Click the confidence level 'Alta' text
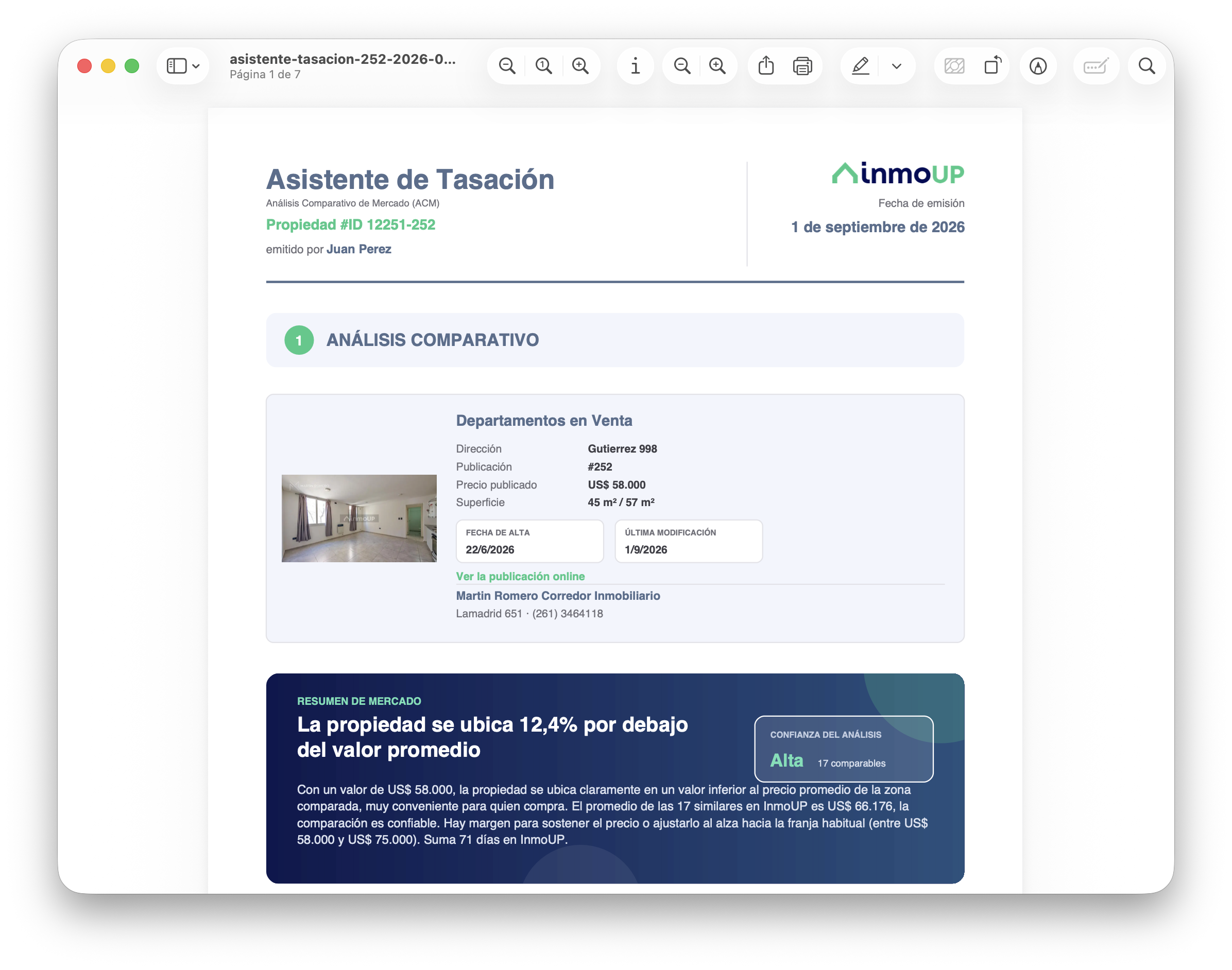The width and height of the screenshot is (1232, 970). click(786, 760)
